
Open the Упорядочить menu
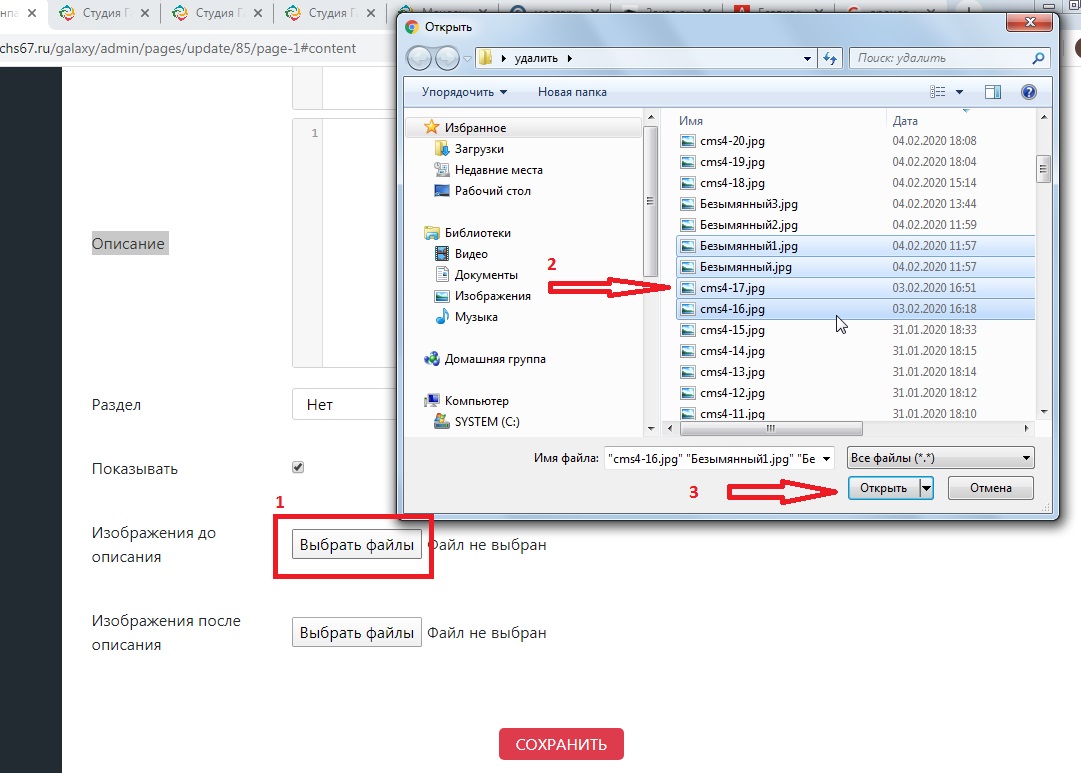click(x=464, y=92)
